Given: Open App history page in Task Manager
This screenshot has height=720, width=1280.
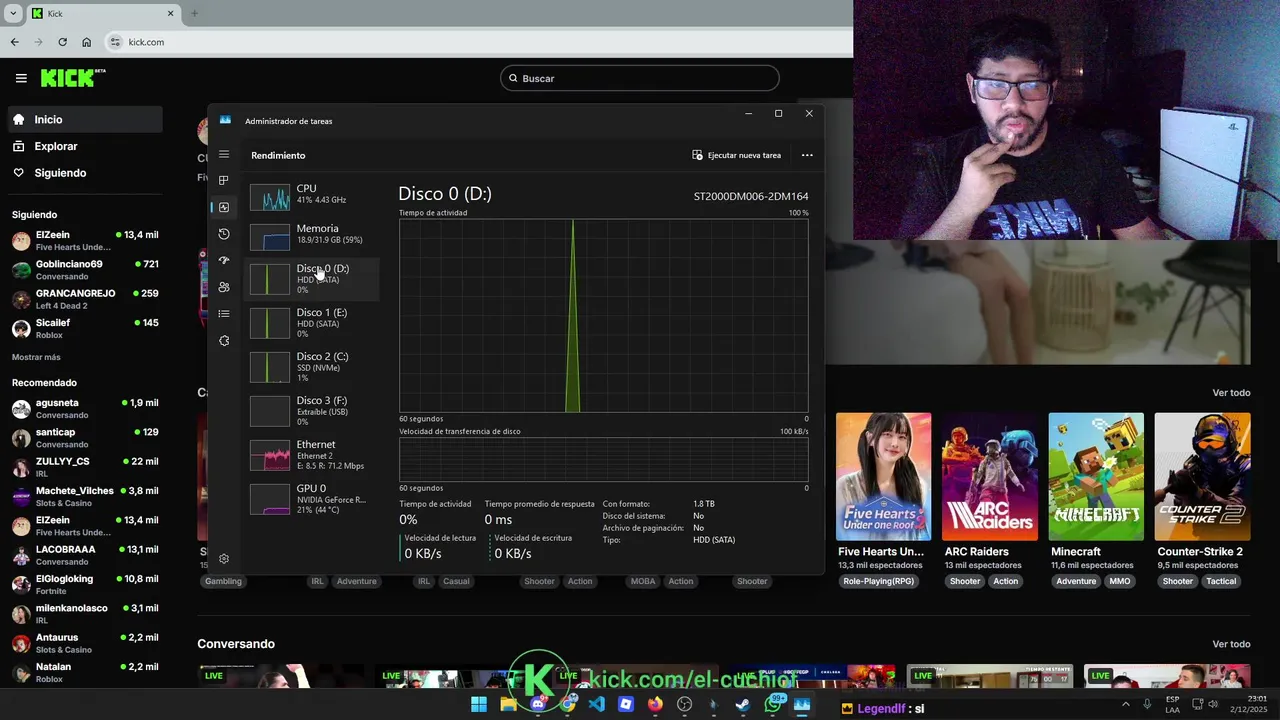Looking at the screenshot, I should tap(224, 234).
